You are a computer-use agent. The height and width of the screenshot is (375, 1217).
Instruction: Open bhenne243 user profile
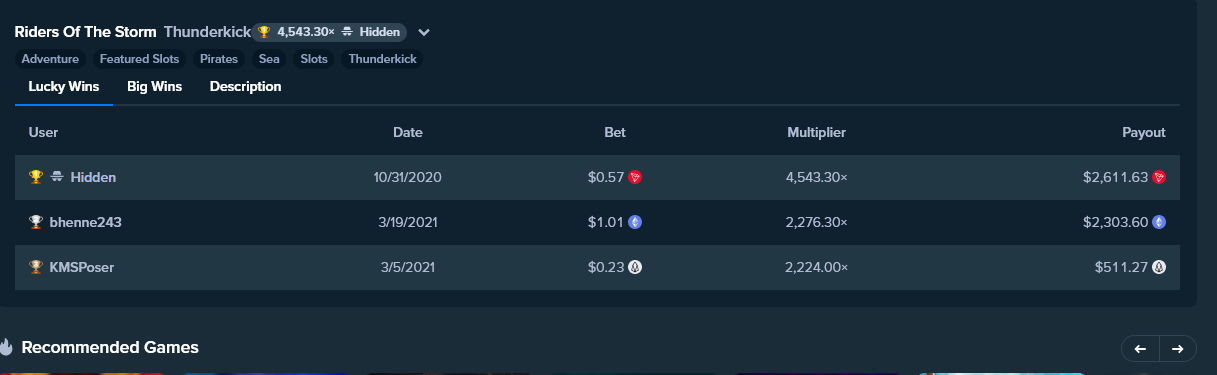(x=86, y=222)
